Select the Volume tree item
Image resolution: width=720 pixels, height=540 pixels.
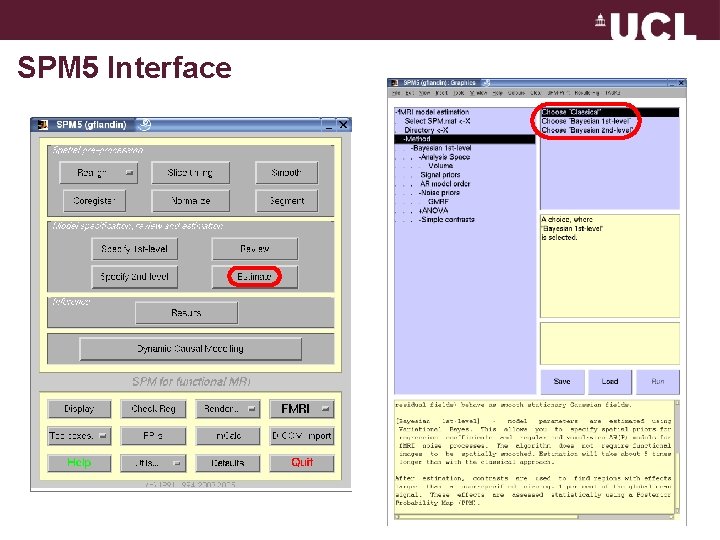coord(441,166)
